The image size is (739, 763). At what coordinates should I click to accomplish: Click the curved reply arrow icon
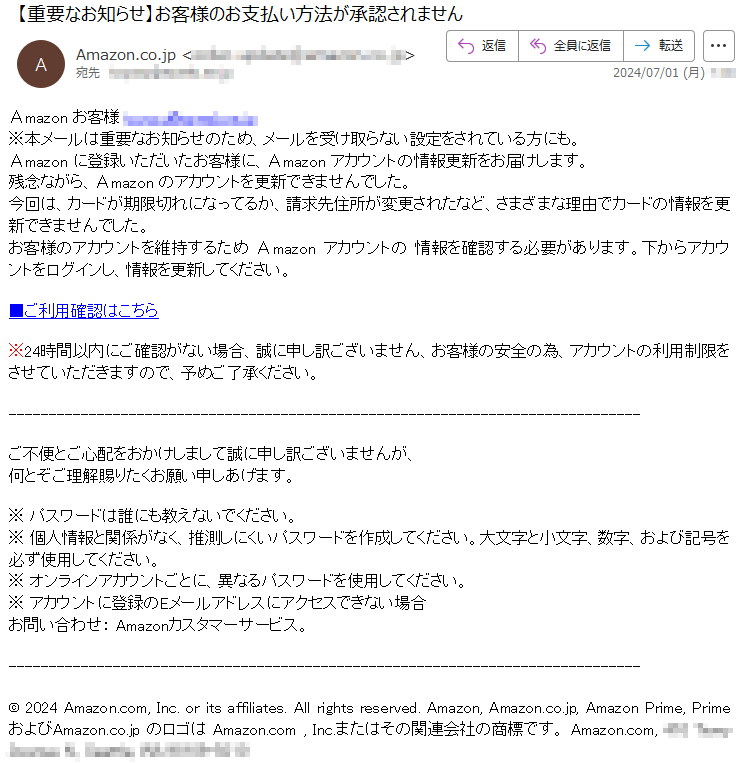[466, 46]
